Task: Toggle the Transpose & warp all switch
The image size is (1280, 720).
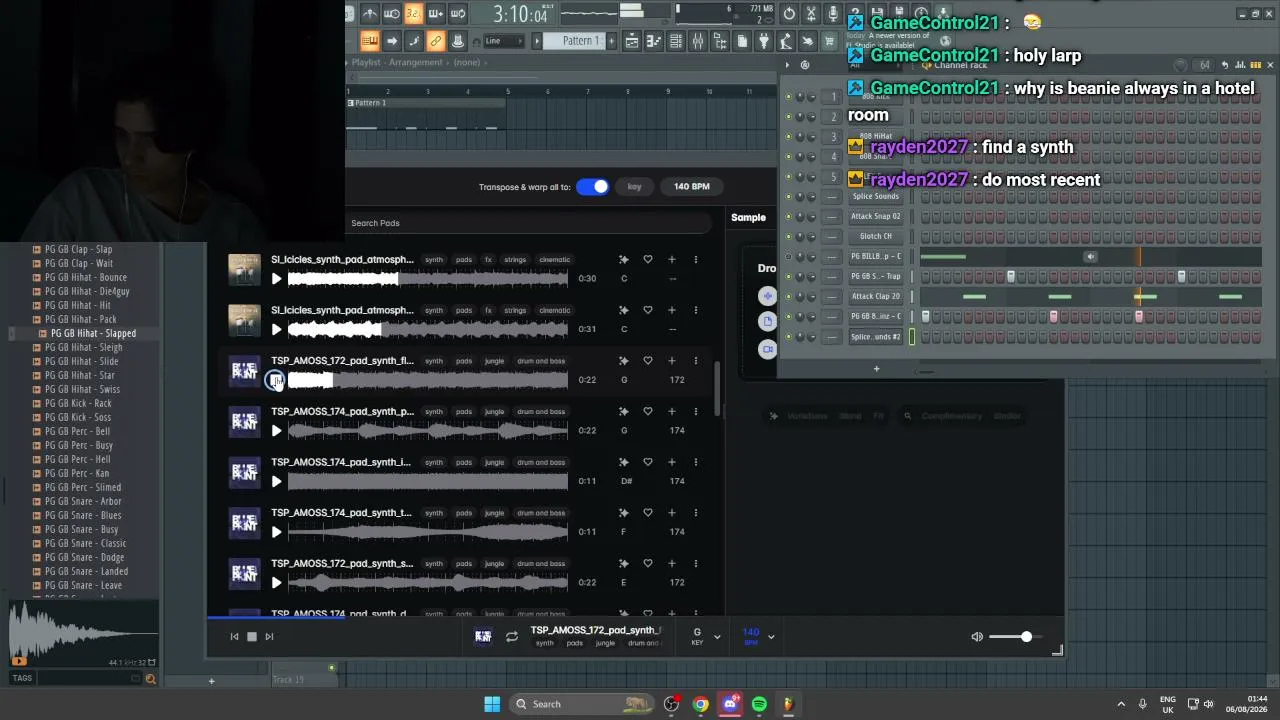Action: (x=592, y=187)
